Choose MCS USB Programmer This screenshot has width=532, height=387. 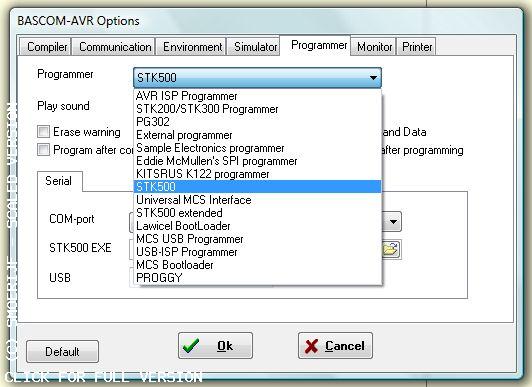coord(258,239)
